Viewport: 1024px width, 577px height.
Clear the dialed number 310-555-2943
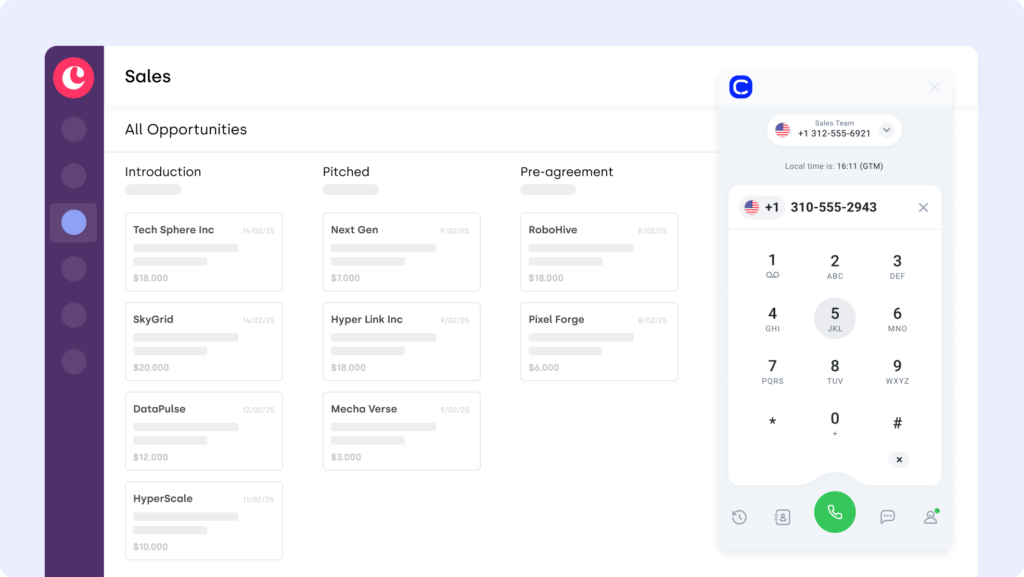[x=923, y=207]
